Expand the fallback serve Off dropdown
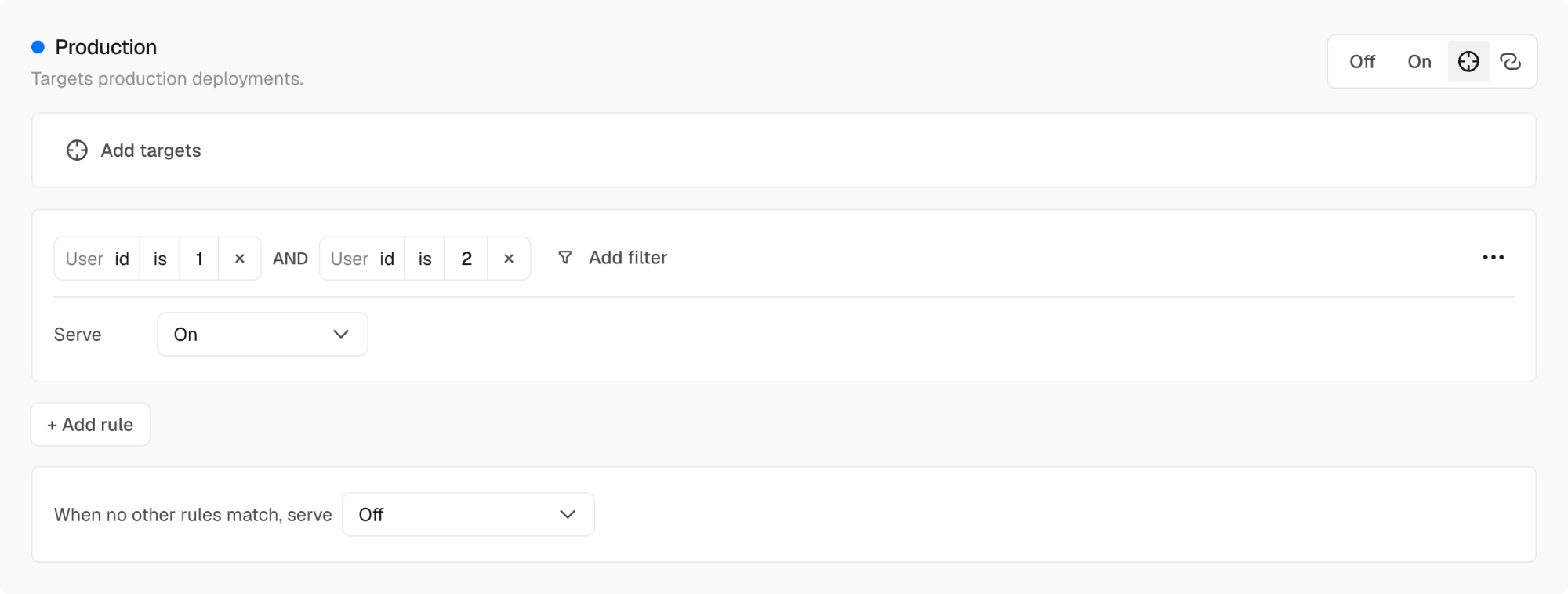The width and height of the screenshot is (1568, 594). [468, 515]
